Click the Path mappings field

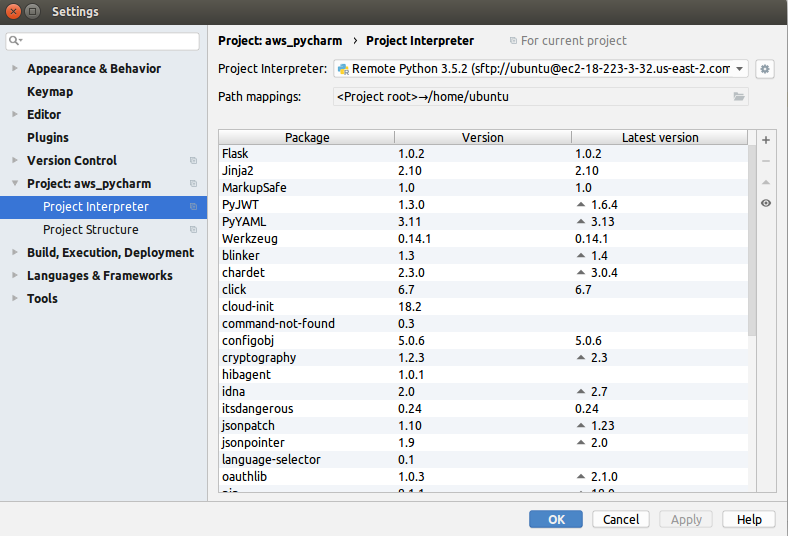pyautogui.click(x=541, y=96)
